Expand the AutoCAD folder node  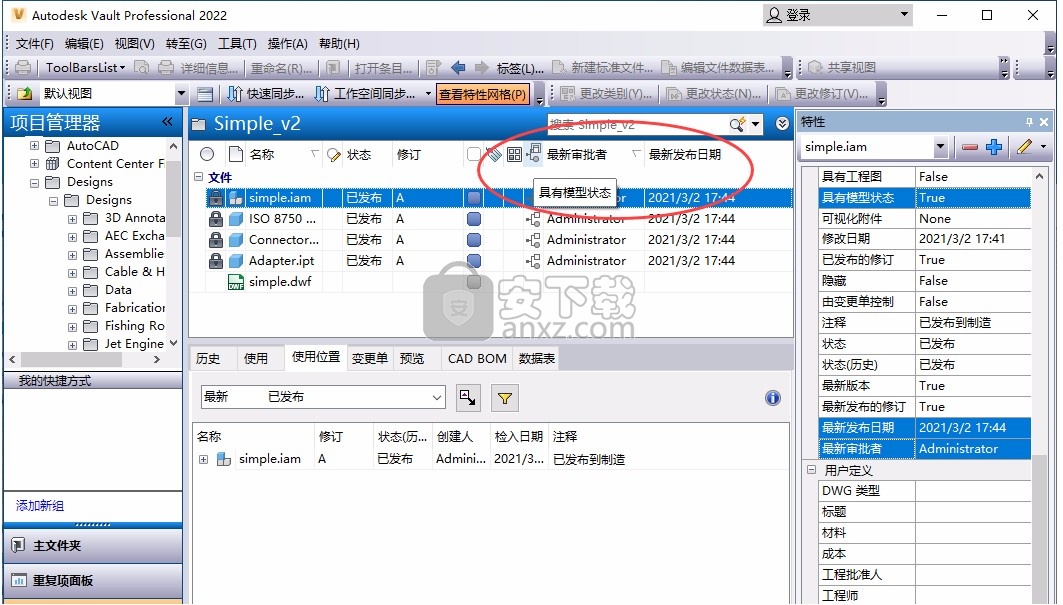click(35, 145)
